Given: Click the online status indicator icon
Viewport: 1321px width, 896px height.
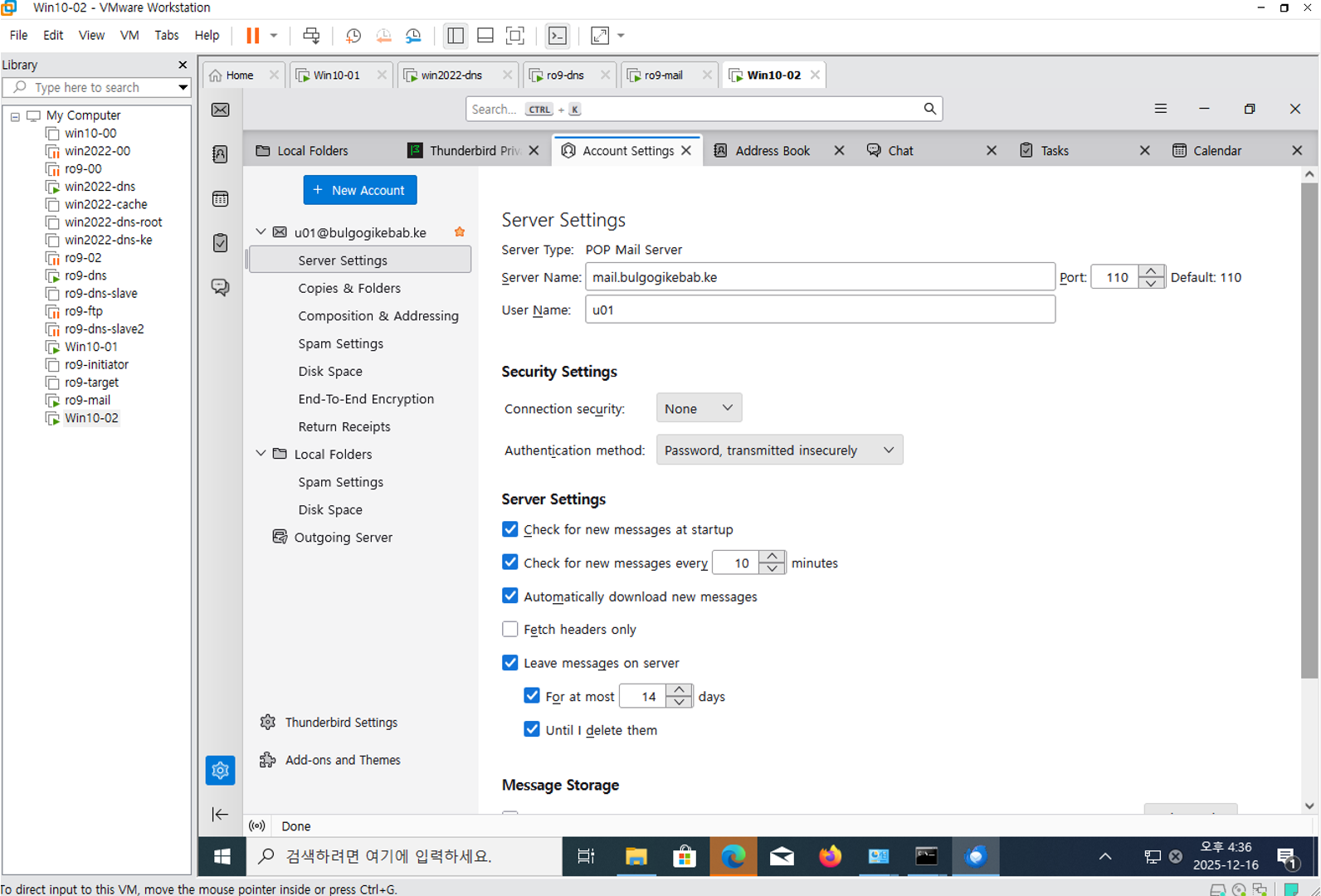Looking at the screenshot, I should 257,825.
